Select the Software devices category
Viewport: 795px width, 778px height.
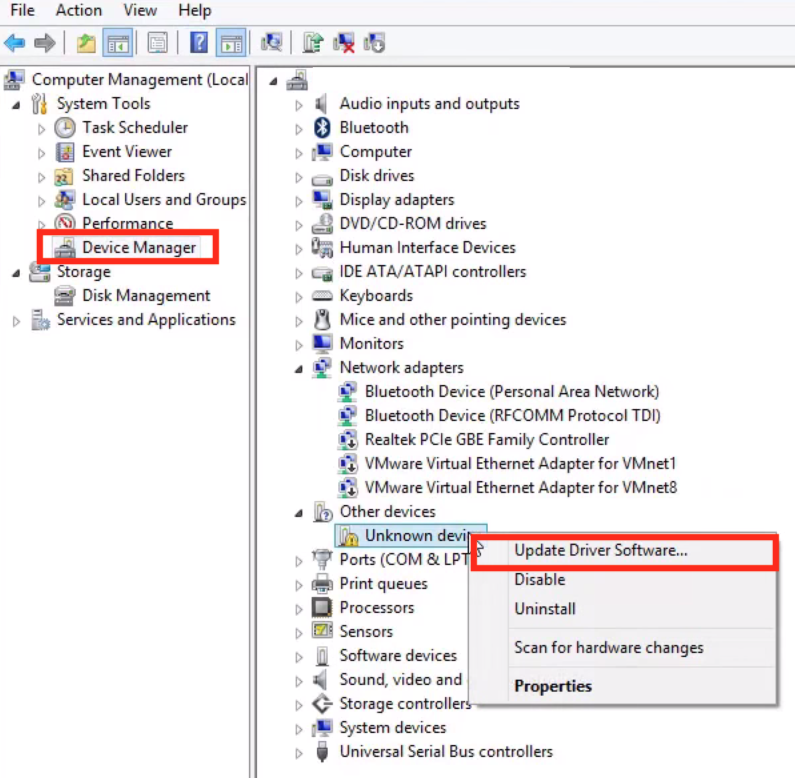click(398, 656)
